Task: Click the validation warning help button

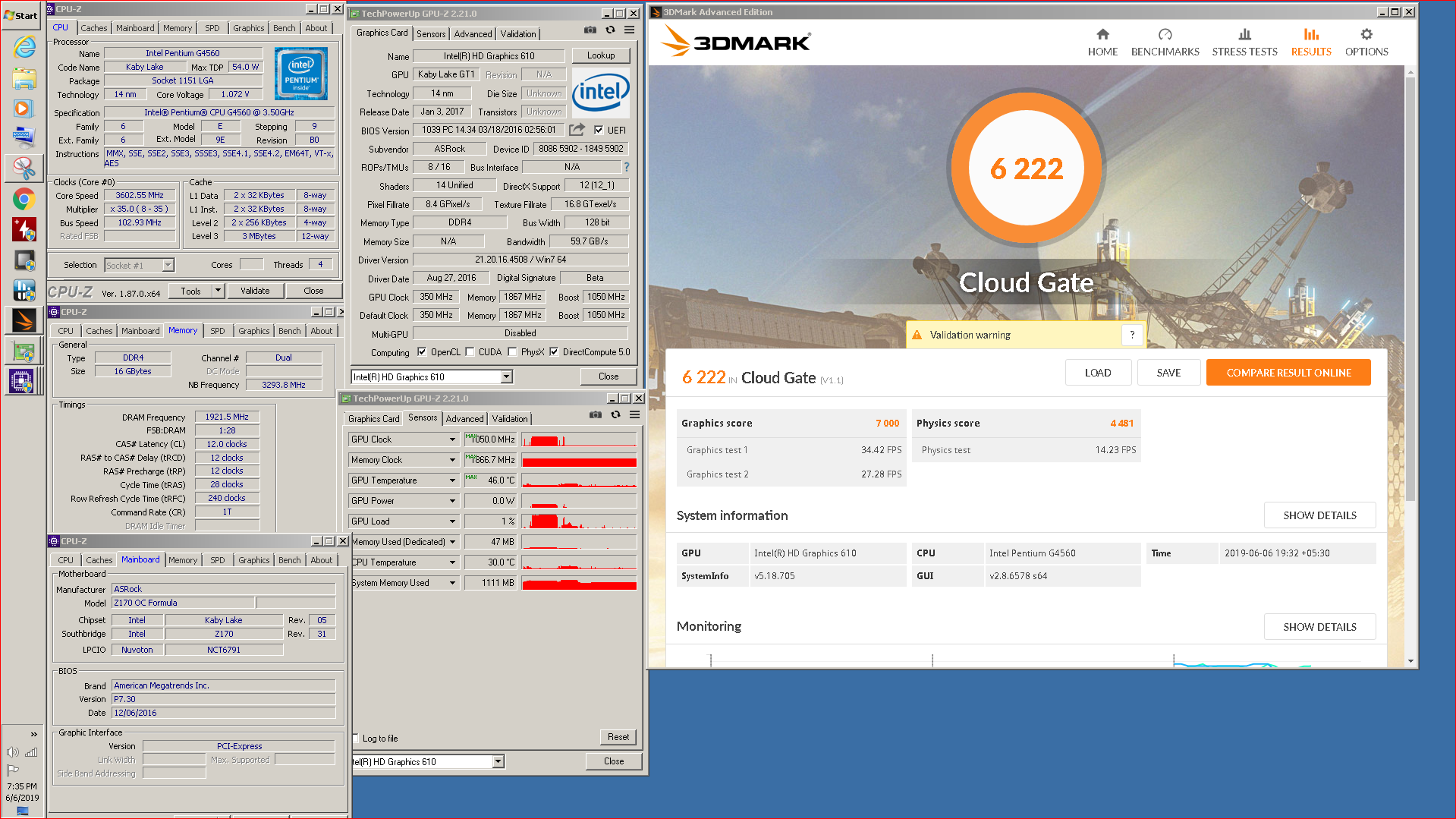Action: (x=1132, y=335)
